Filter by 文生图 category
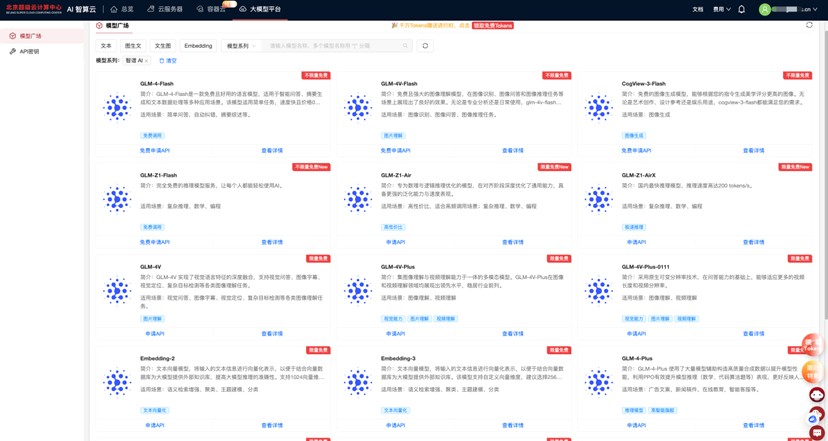 (163, 46)
